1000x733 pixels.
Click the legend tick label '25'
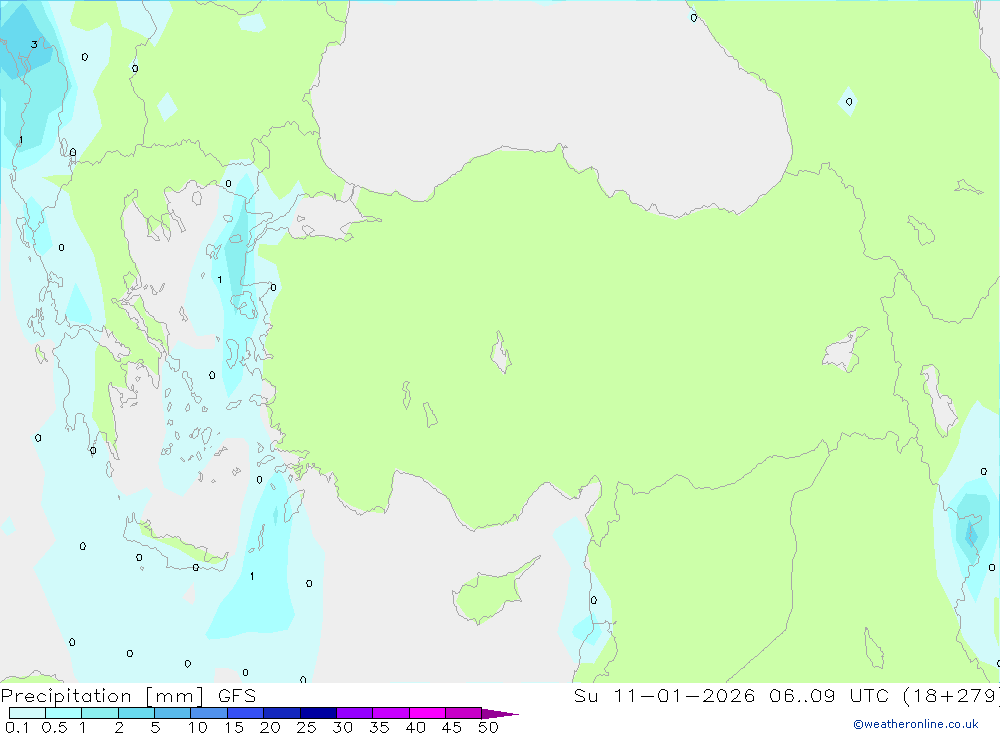coord(306,727)
